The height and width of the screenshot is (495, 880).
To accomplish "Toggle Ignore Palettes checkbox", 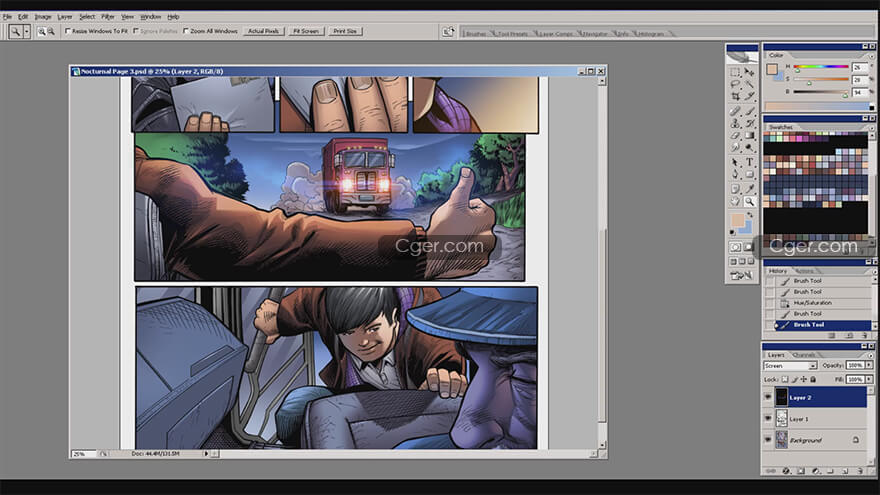I will tap(136, 31).
